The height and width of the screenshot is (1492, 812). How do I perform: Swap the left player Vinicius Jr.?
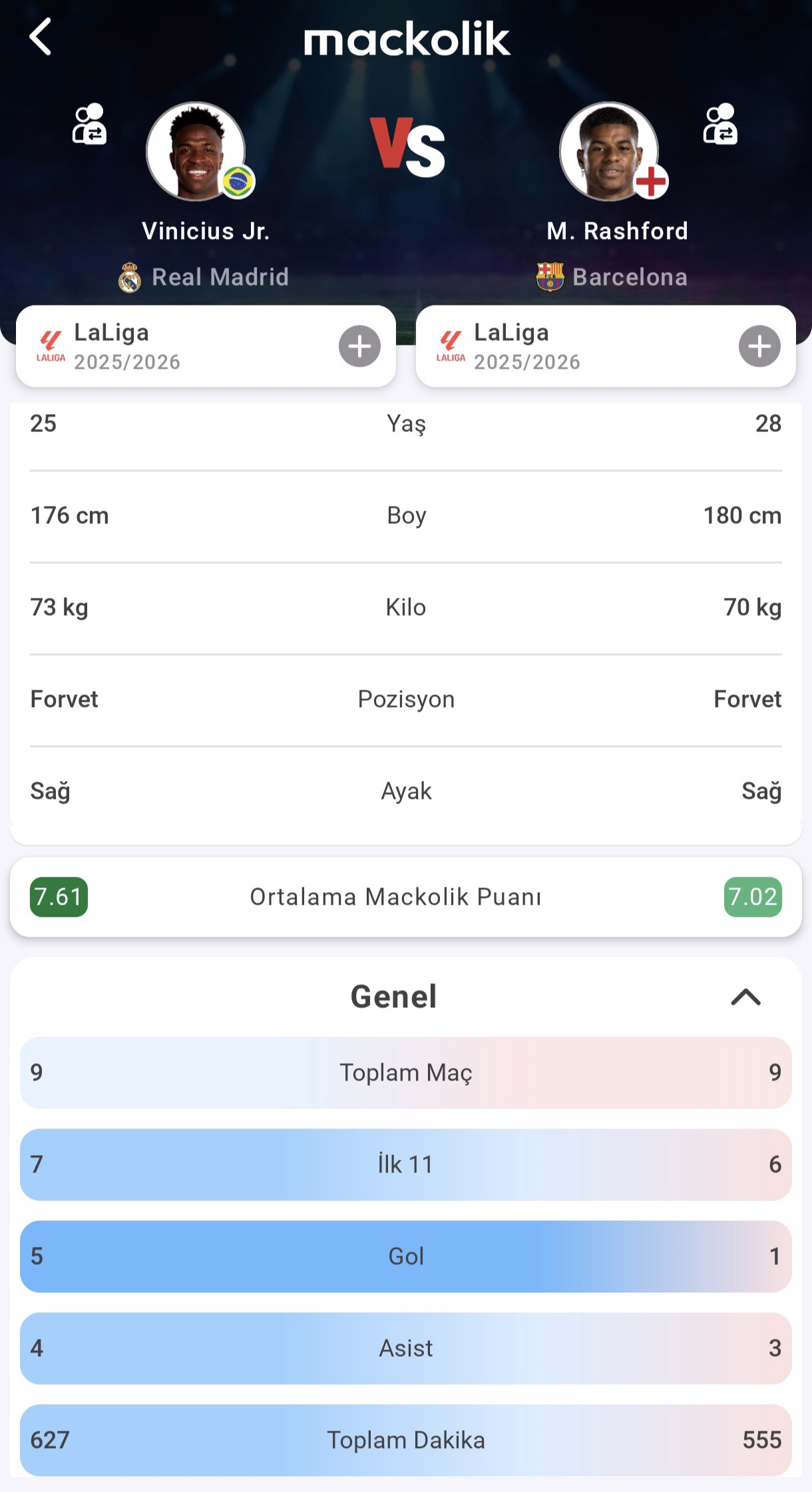pyautogui.click(x=89, y=124)
